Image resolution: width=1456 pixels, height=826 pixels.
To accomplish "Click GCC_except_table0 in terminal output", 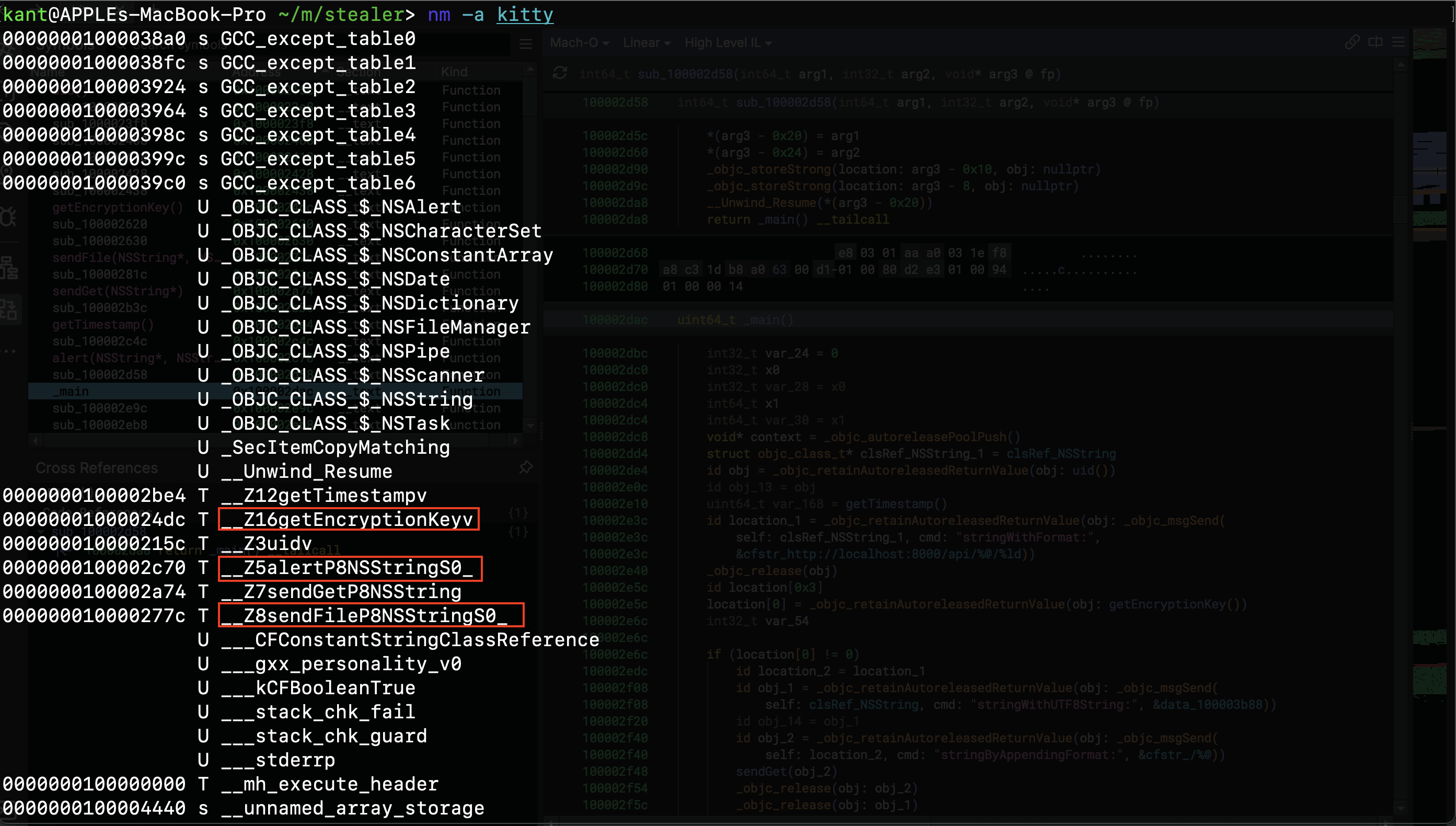I will 318,39.
